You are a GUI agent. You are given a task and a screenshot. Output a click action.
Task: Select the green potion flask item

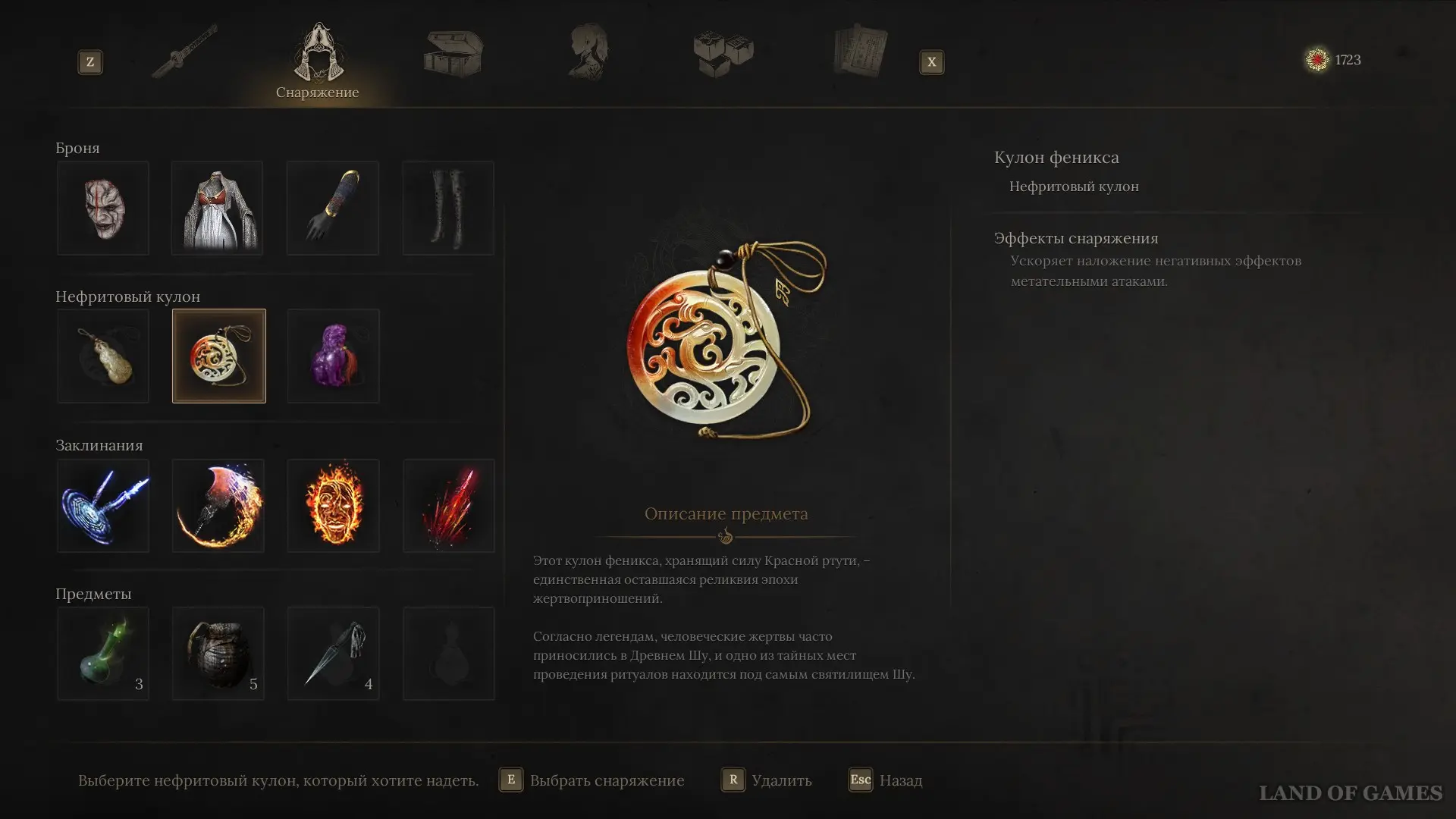pos(103,653)
